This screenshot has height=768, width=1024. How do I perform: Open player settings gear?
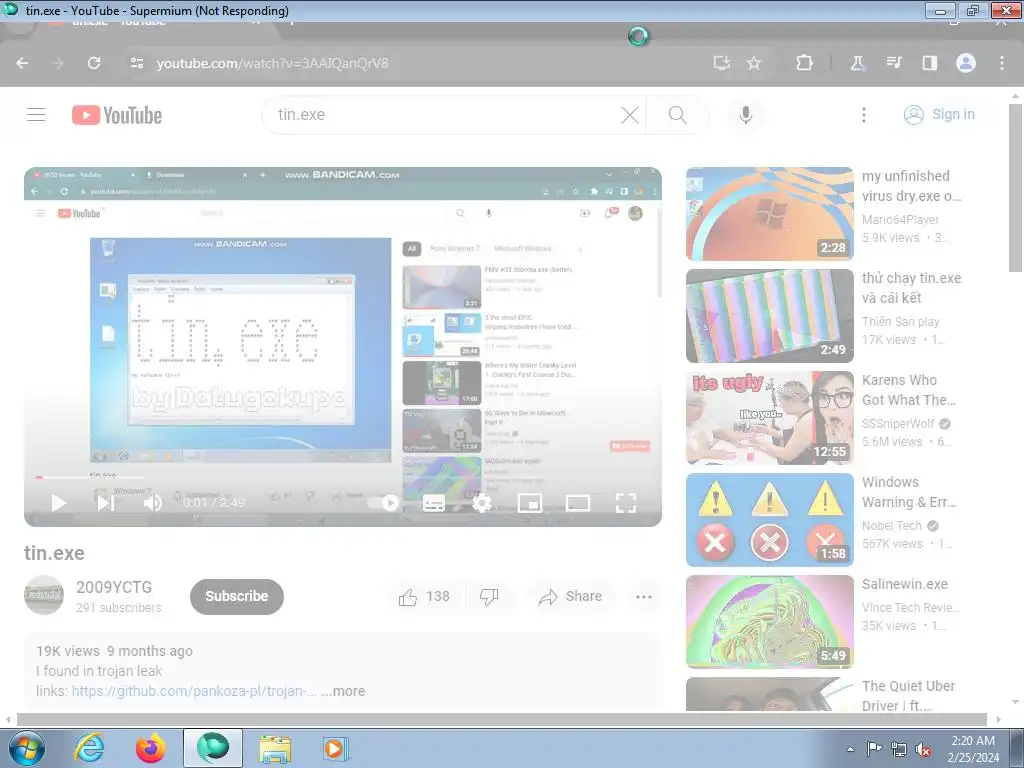tap(482, 504)
